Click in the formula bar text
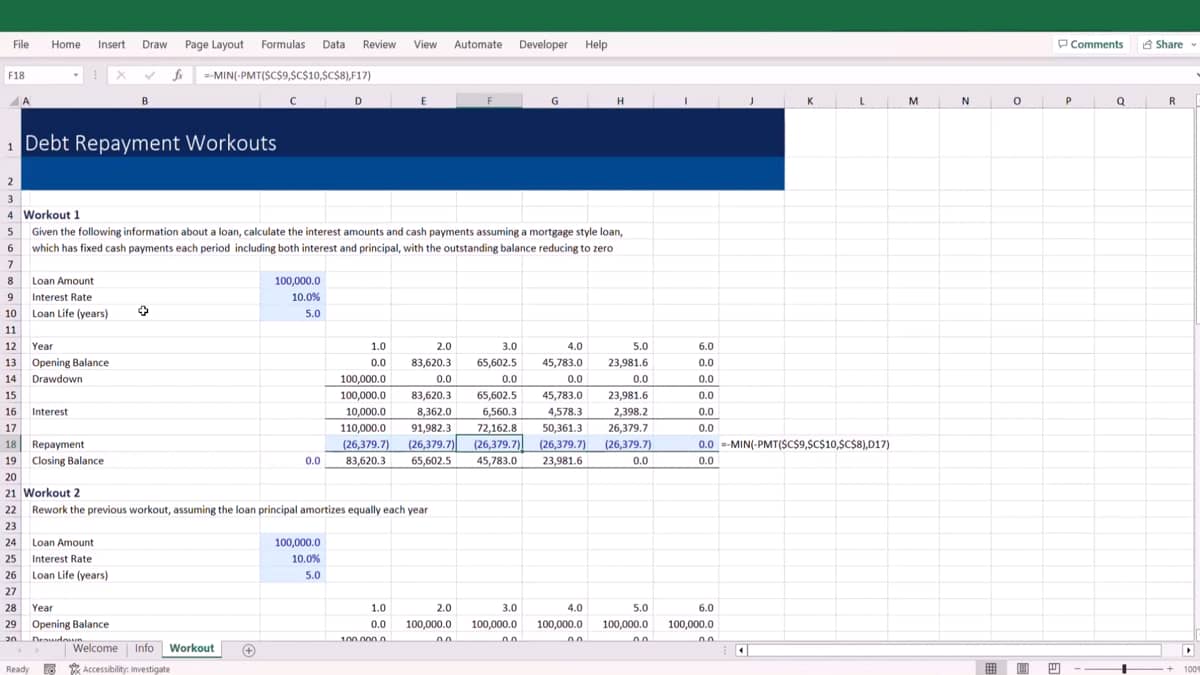The height and width of the screenshot is (675, 1200). [x=288, y=75]
